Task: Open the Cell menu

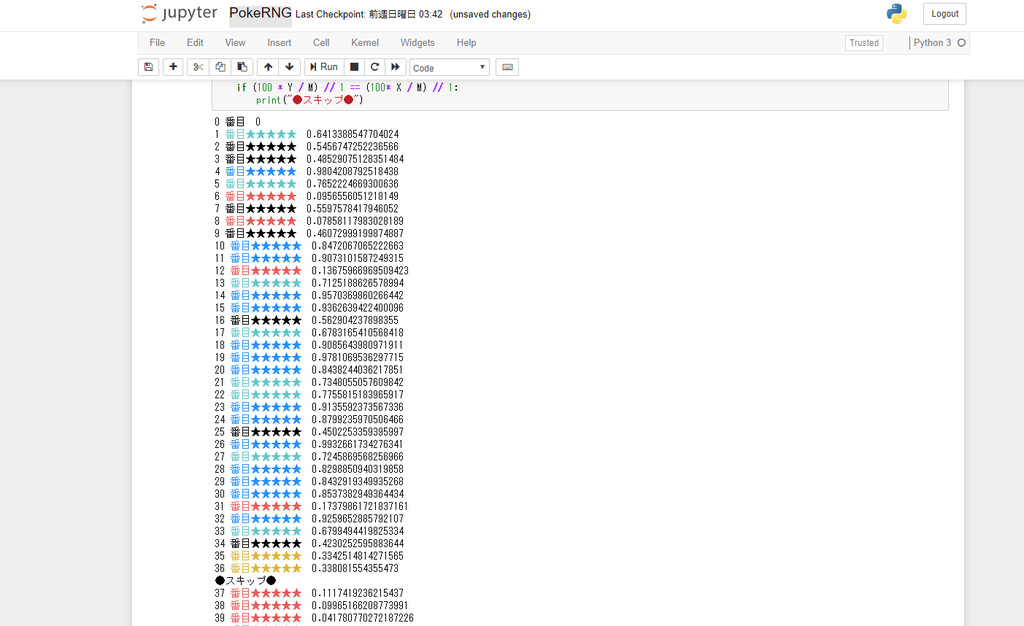Action: pos(321,42)
